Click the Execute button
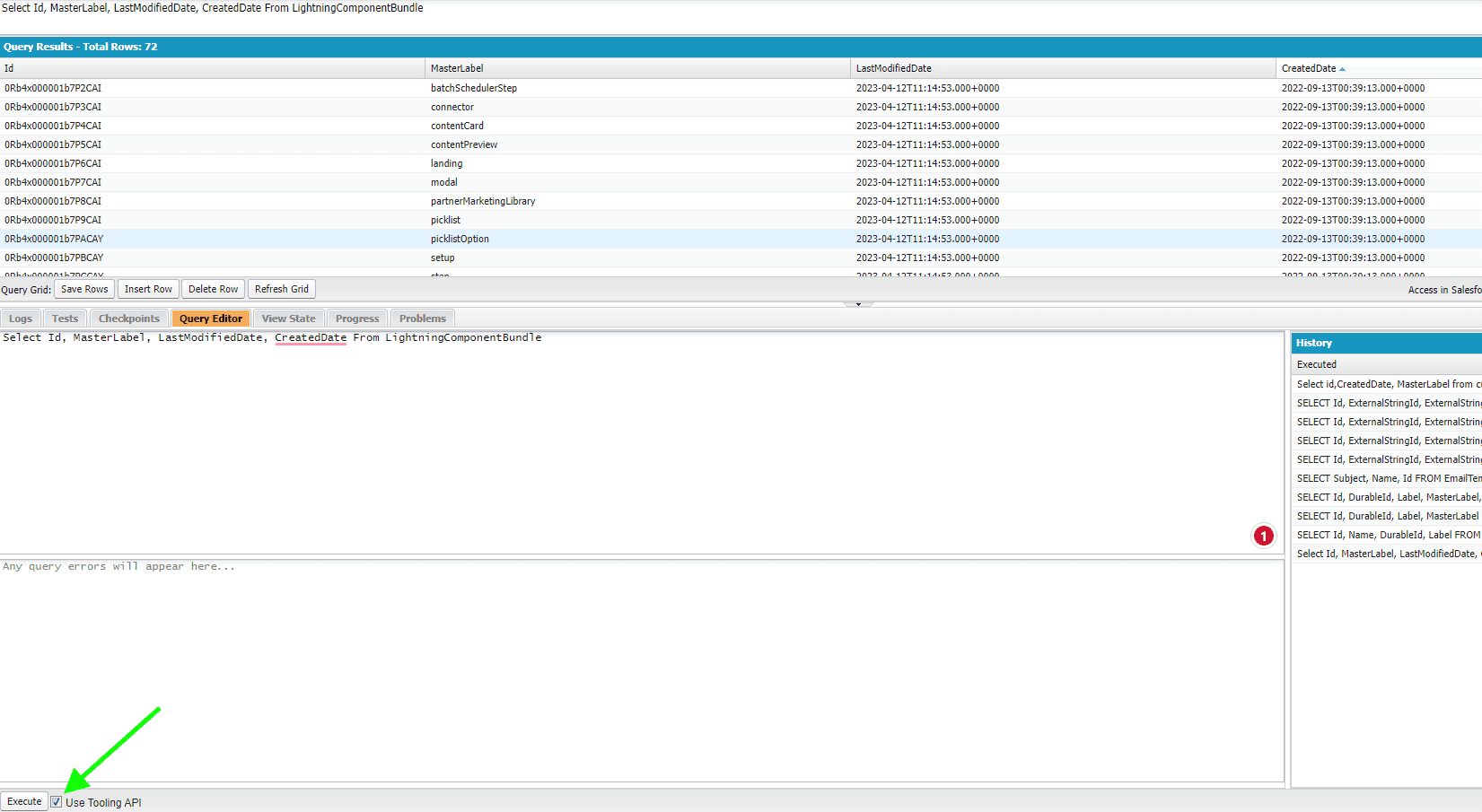 (23, 800)
